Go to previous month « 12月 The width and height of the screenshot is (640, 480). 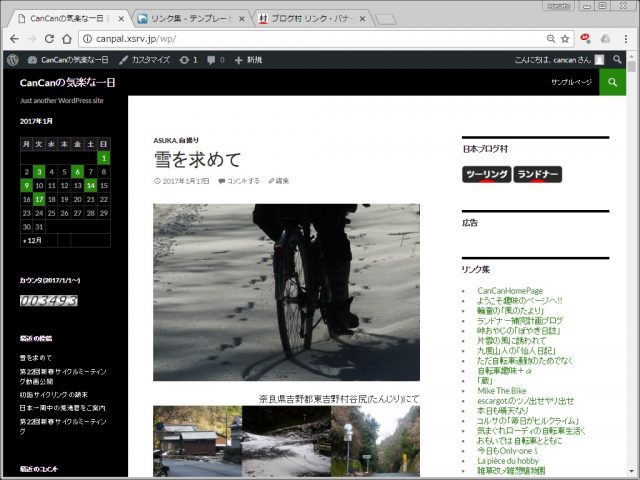pyautogui.click(x=32, y=240)
